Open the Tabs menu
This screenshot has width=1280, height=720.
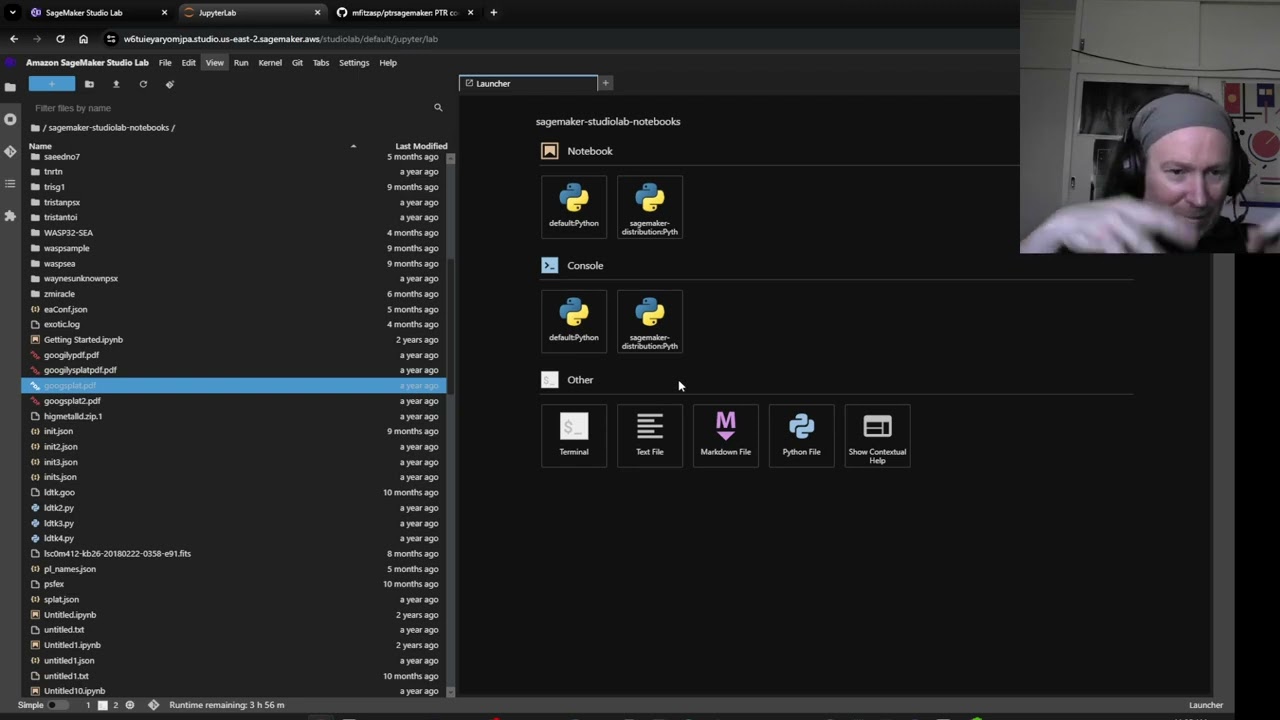pos(321,63)
